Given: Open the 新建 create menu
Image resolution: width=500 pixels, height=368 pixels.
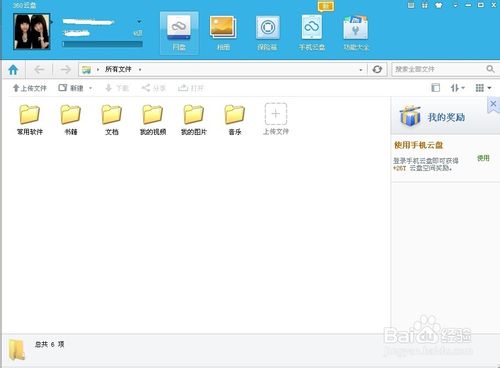Looking at the screenshot, I should 75,88.
